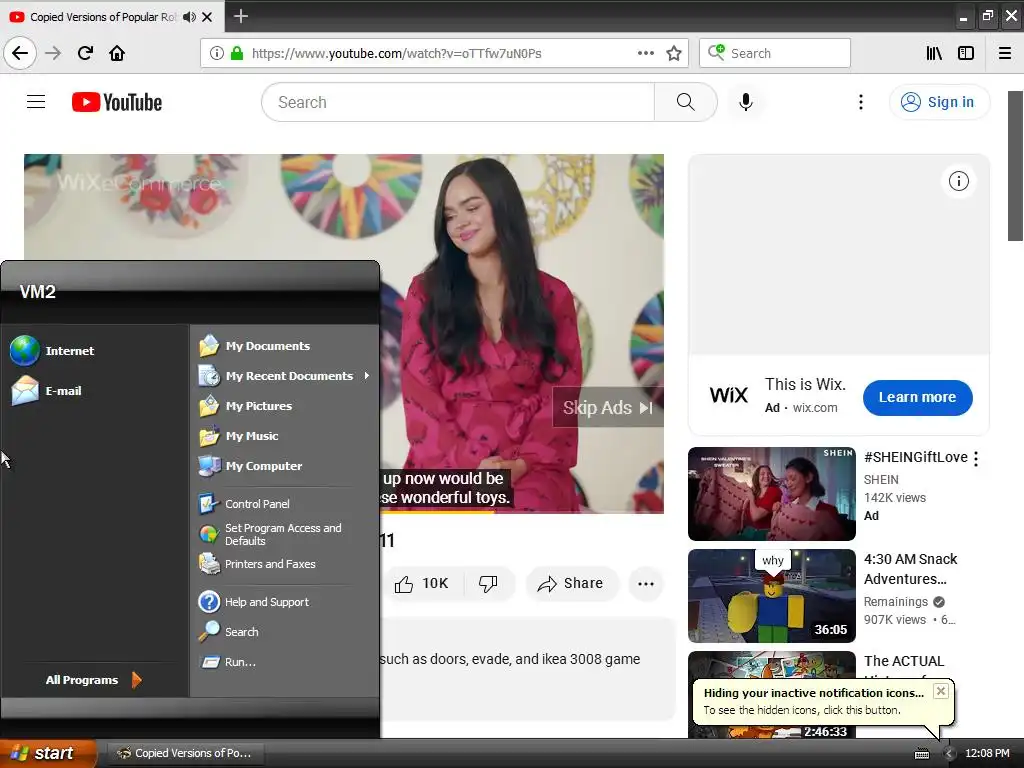Select Copied Versions taskbar button
The image size is (1024, 768).
(x=185, y=753)
